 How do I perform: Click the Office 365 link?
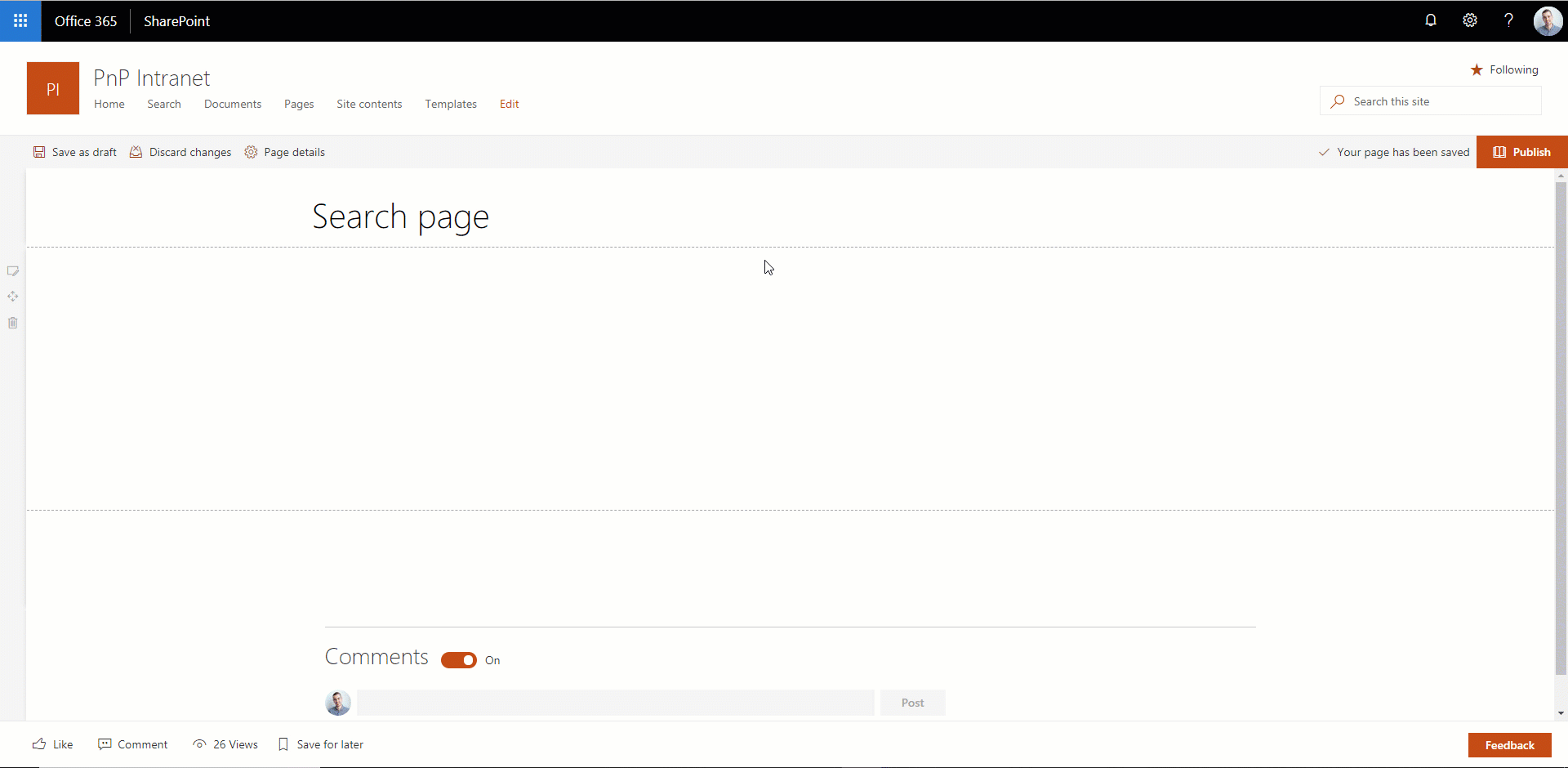coord(86,21)
